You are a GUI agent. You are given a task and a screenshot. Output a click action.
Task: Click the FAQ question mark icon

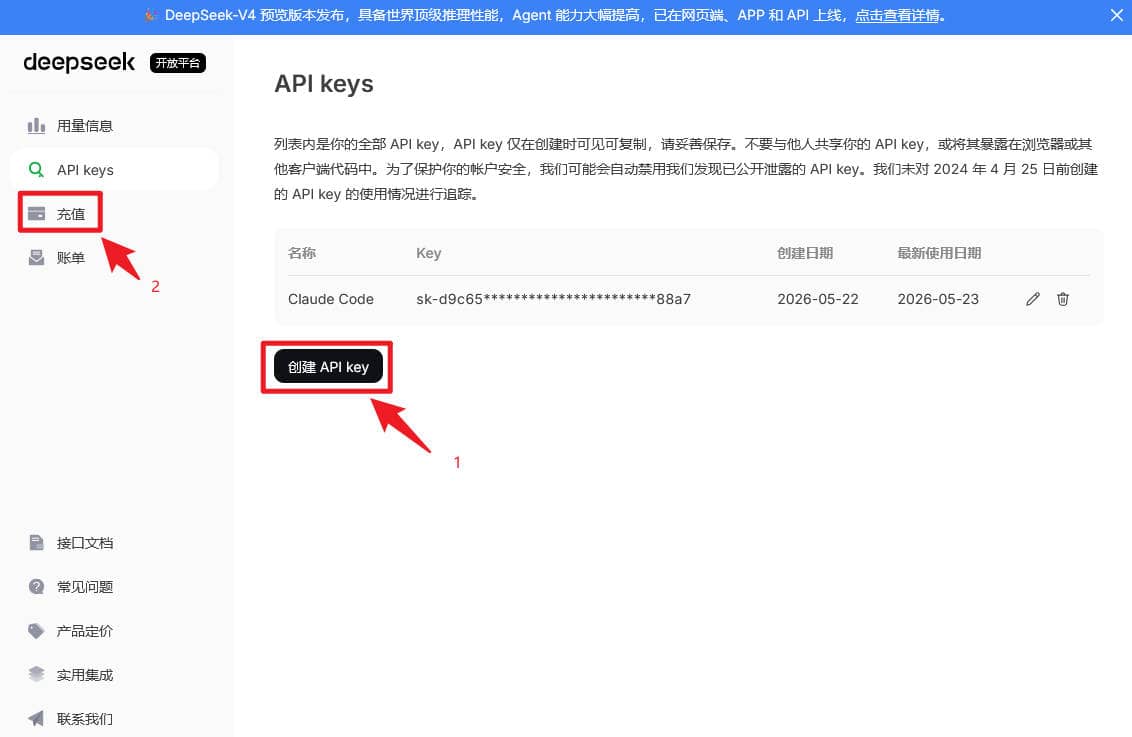[x=36, y=587]
